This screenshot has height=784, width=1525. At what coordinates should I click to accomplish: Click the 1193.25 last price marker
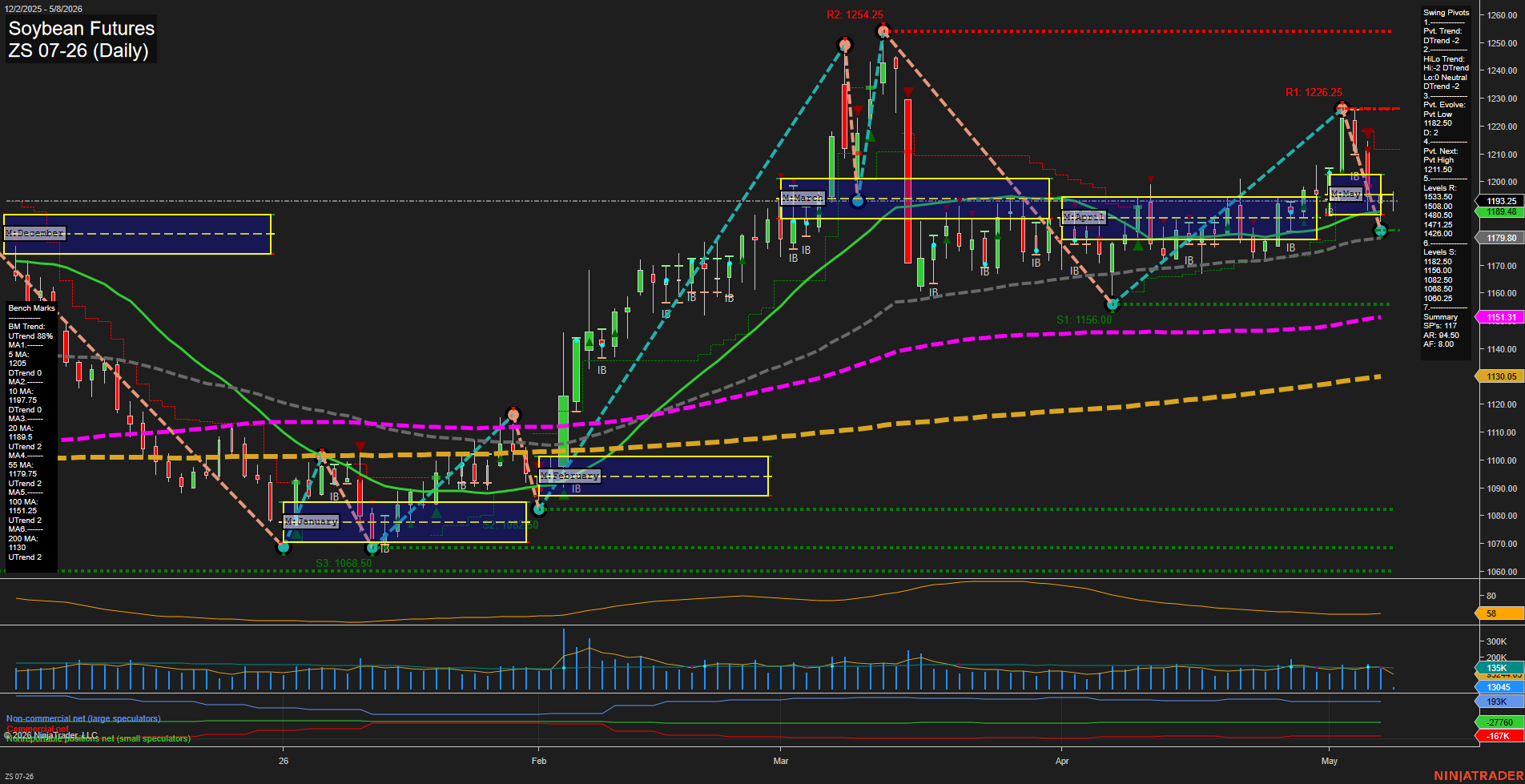click(x=1500, y=201)
